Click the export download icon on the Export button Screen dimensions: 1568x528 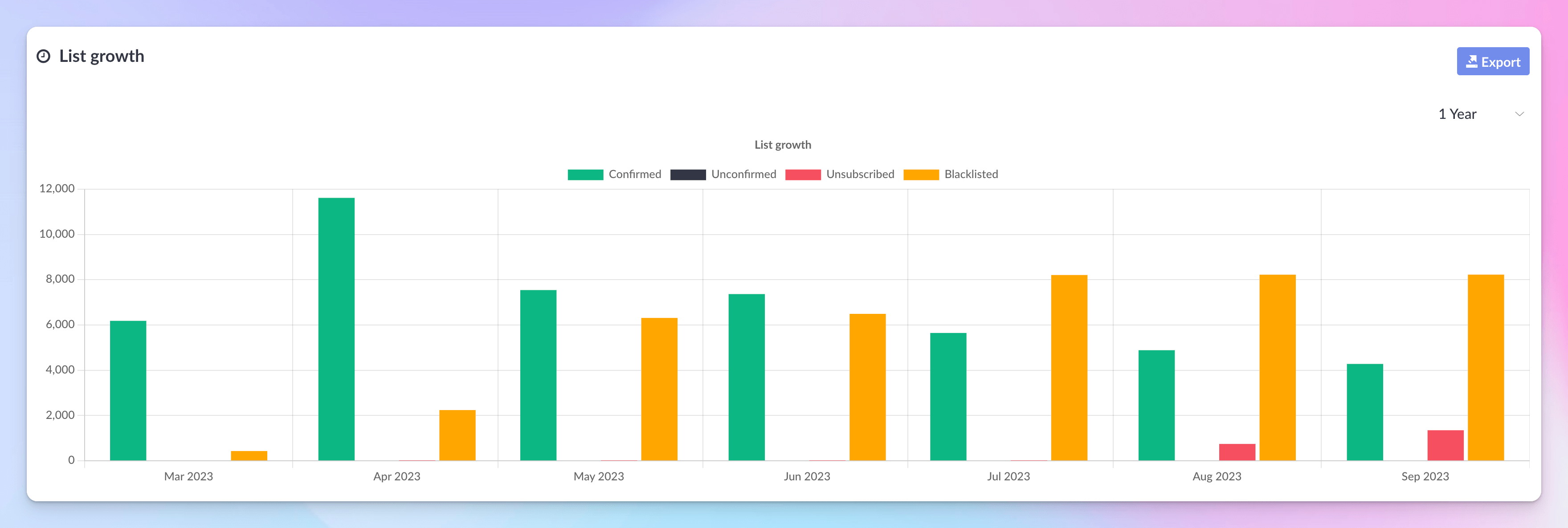click(x=1472, y=61)
